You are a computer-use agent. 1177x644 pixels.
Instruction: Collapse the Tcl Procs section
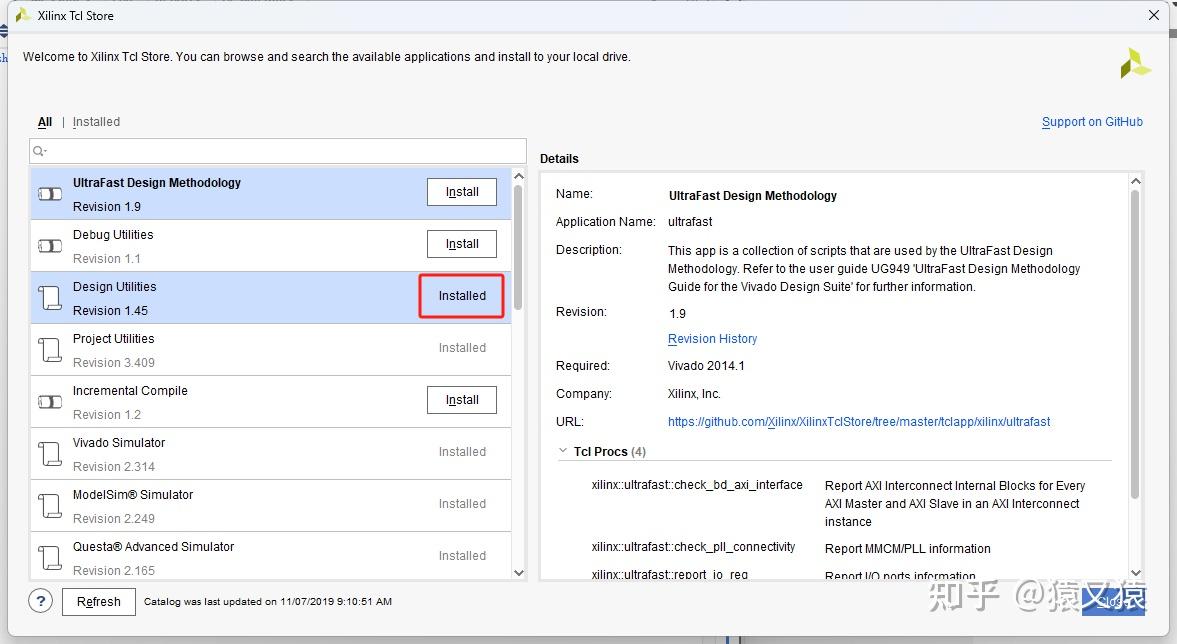click(x=562, y=452)
